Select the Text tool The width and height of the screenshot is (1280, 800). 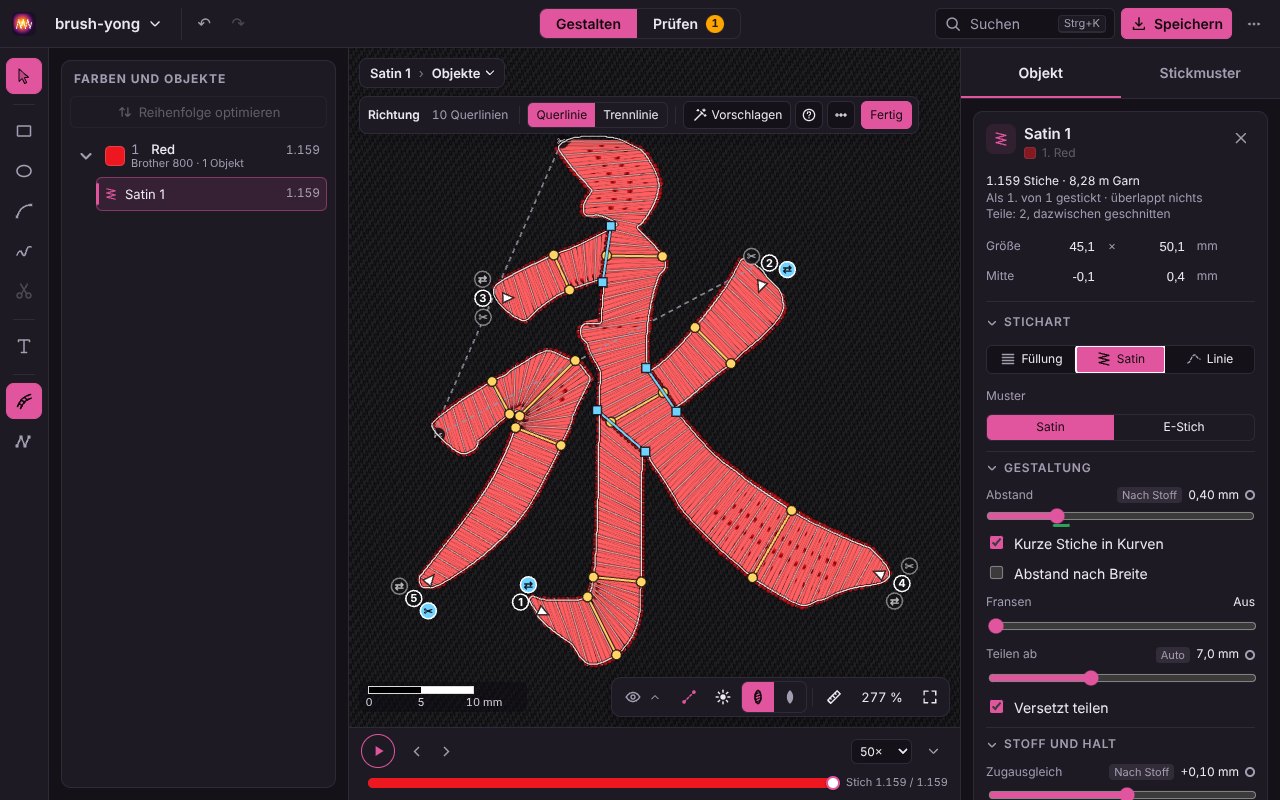coord(24,346)
